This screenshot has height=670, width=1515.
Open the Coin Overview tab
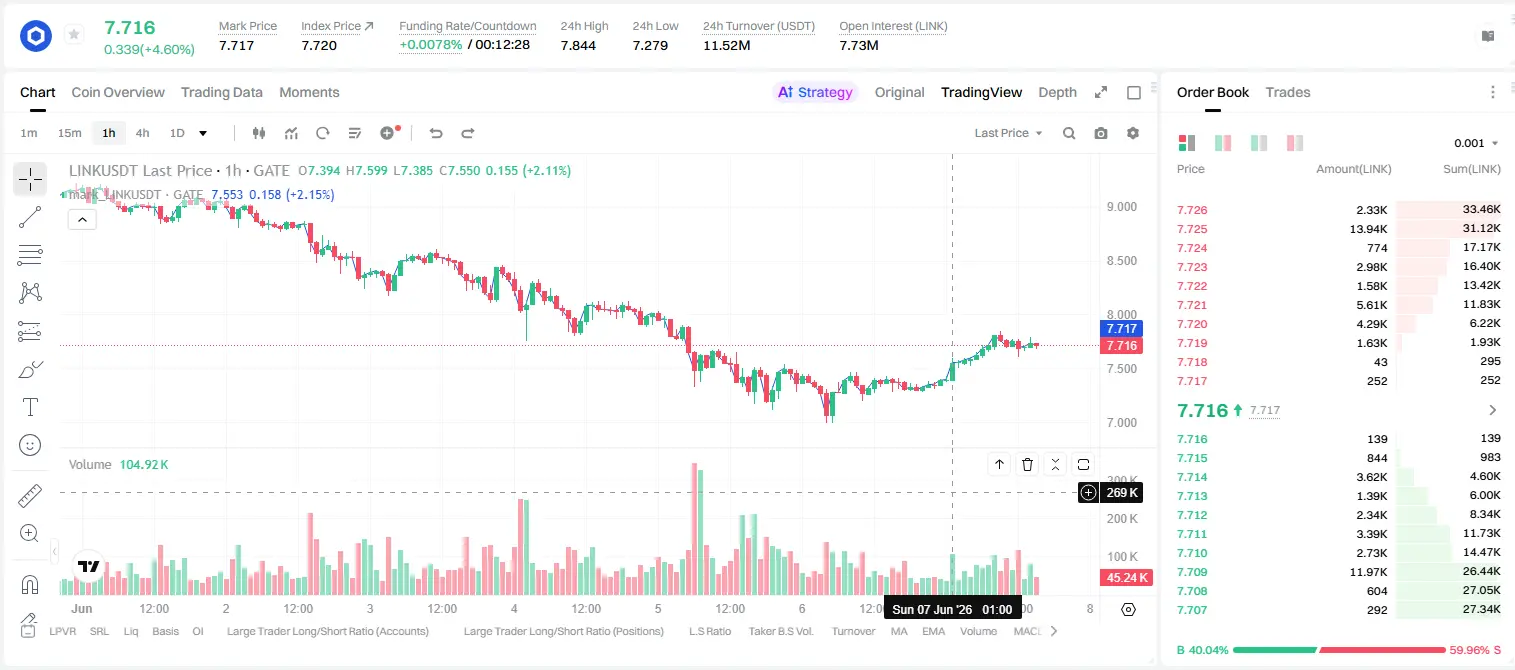tap(118, 92)
